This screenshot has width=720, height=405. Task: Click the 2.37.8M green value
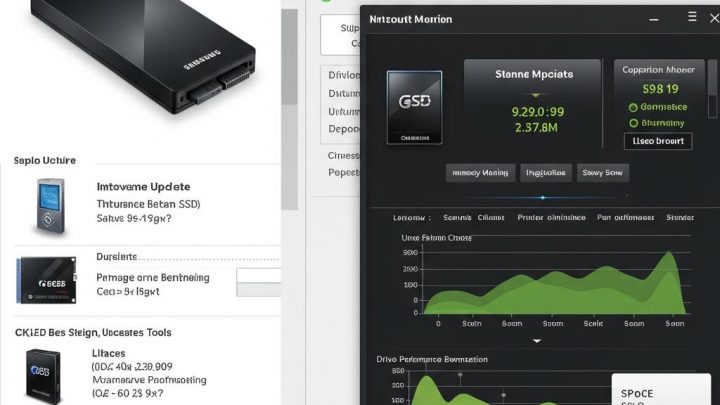click(536, 127)
